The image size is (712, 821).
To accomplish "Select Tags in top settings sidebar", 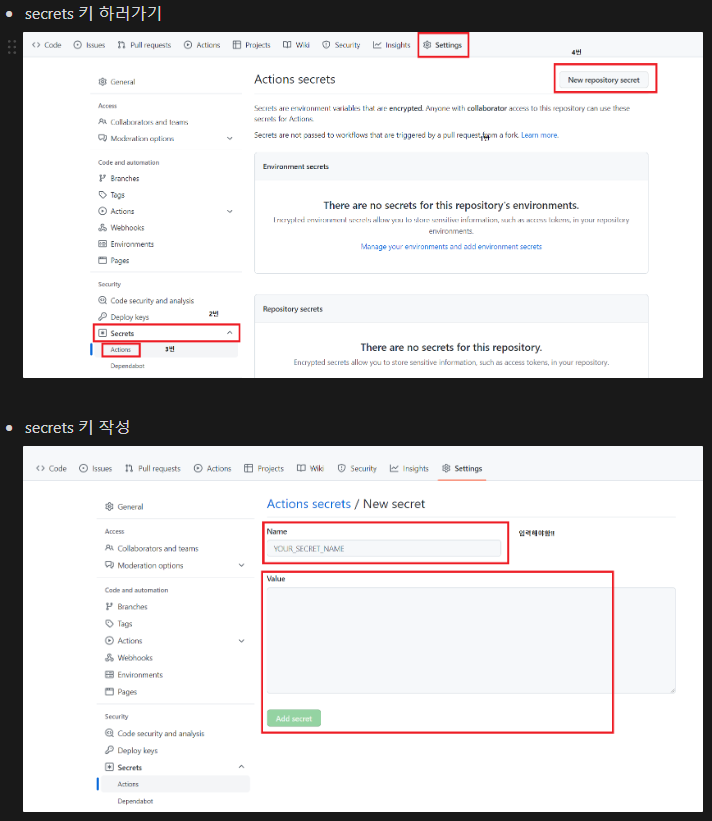I will 112,195.
